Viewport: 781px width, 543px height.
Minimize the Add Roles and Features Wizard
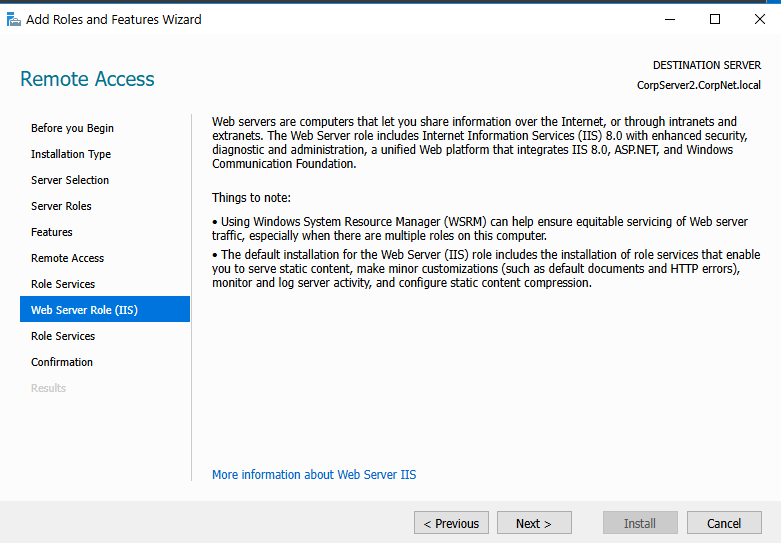pos(668,19)
